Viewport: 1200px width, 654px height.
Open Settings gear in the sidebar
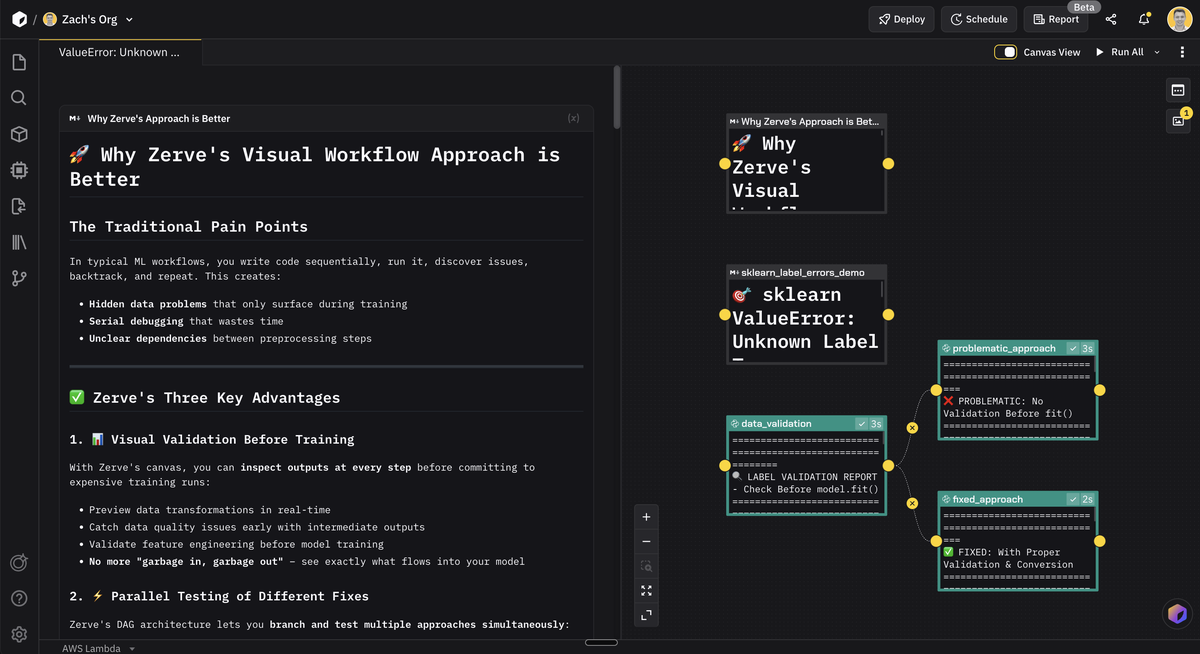point(18,634)
